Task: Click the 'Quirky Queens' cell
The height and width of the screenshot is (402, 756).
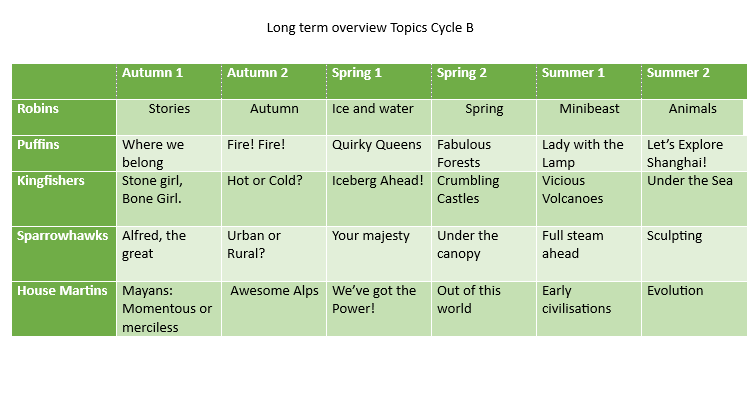Action: pos(376,145)
